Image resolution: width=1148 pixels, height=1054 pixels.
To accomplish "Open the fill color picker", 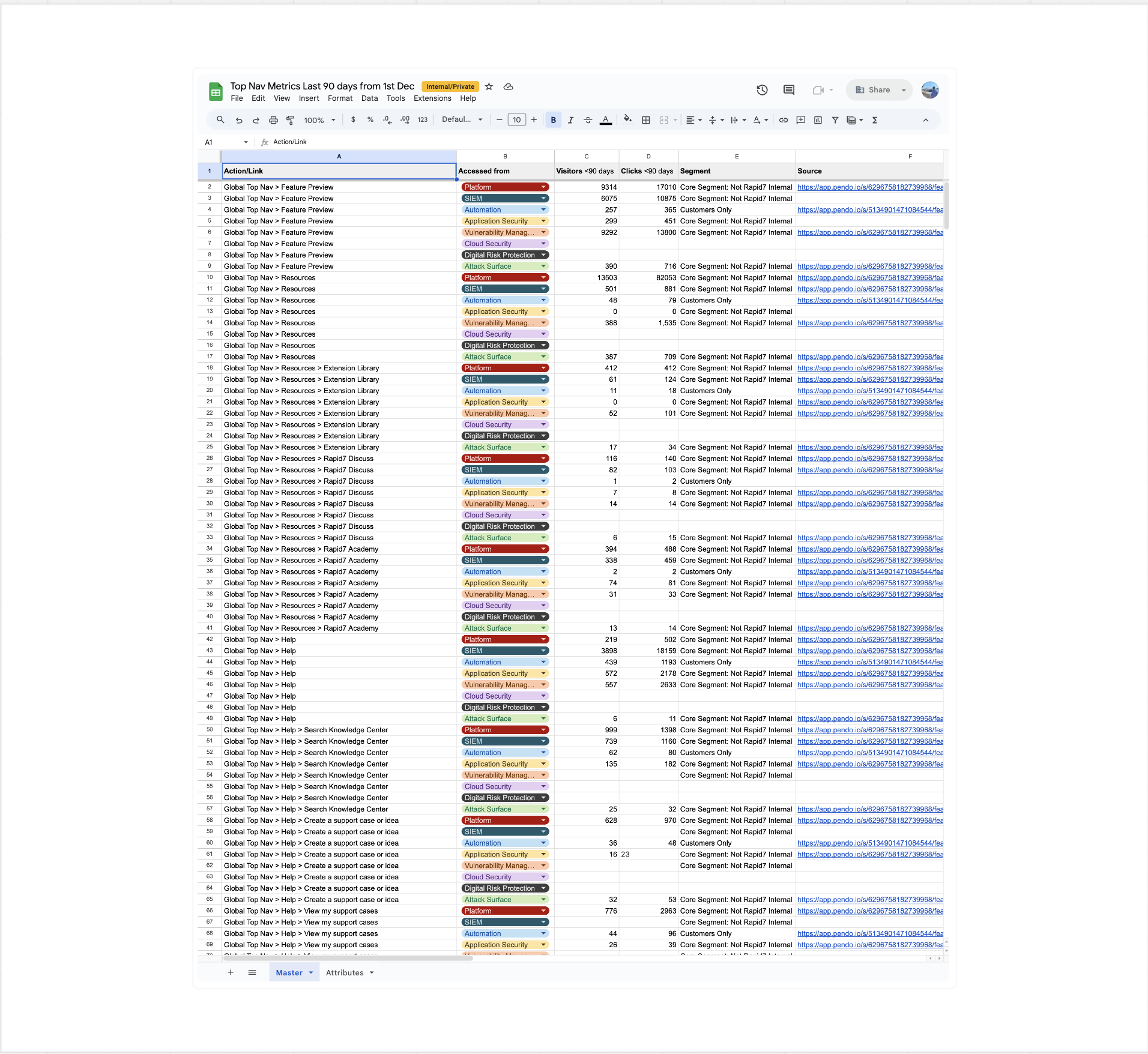I will pyautogui.click(x=627, y=119).
